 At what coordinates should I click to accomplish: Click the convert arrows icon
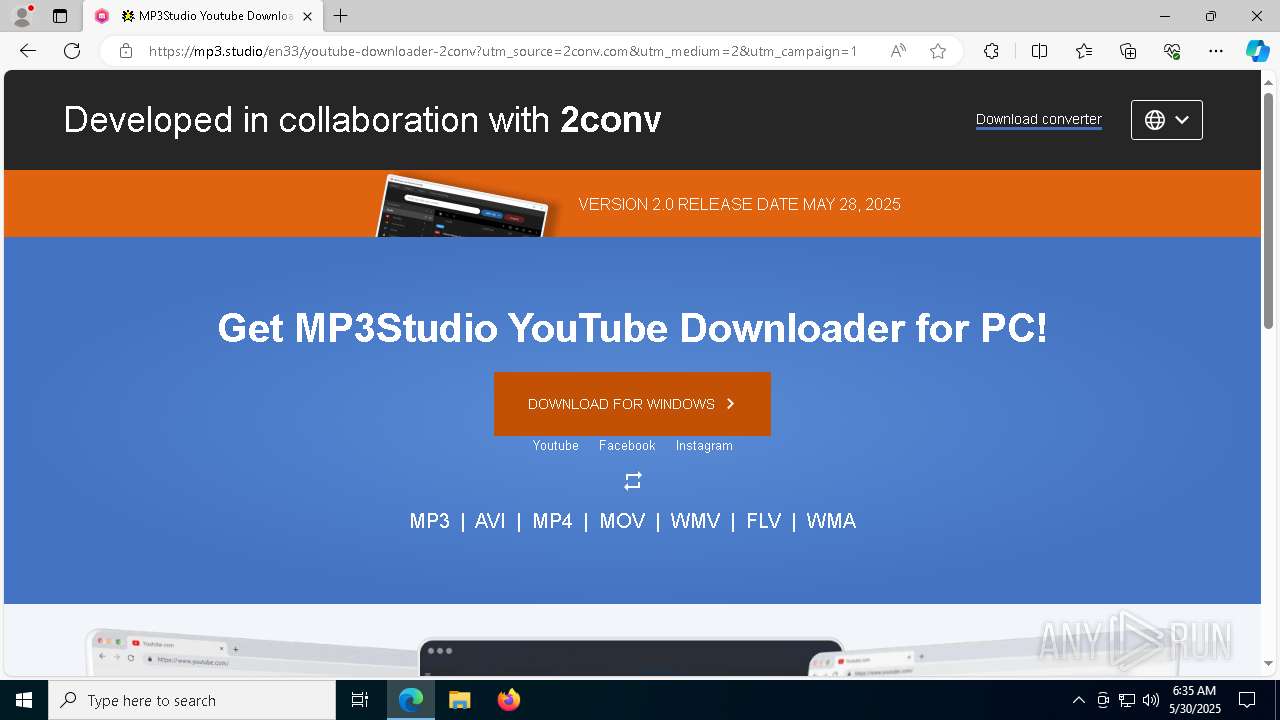[x=632, y=481]
